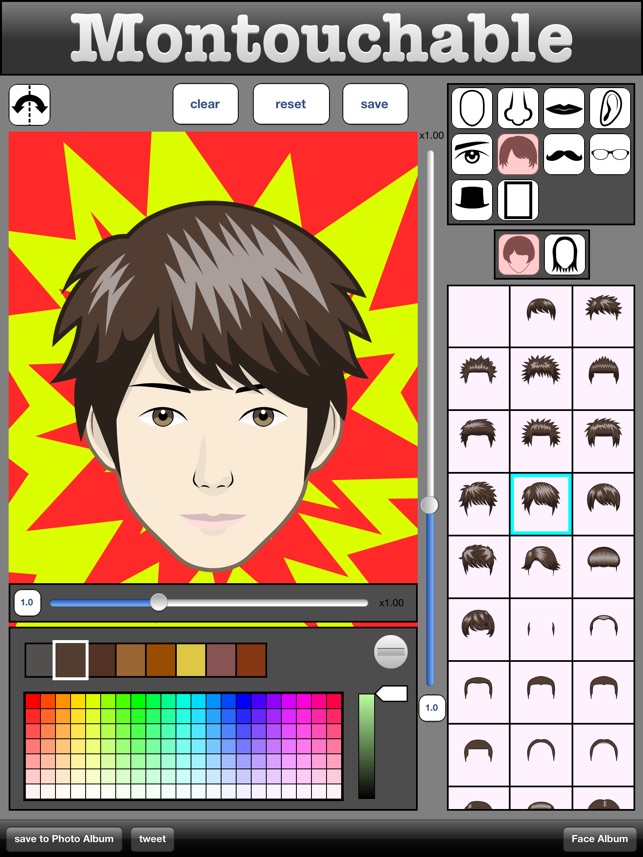The height and width of the screenshot is (857, 643).
Task: Select the mauve pinkish swatch
Action: [x=221, y=660]
